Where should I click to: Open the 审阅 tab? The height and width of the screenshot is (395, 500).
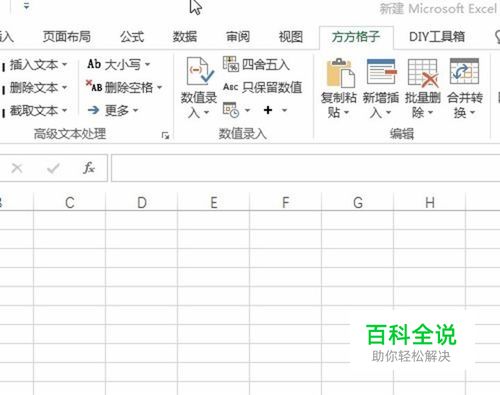point(238,37)
